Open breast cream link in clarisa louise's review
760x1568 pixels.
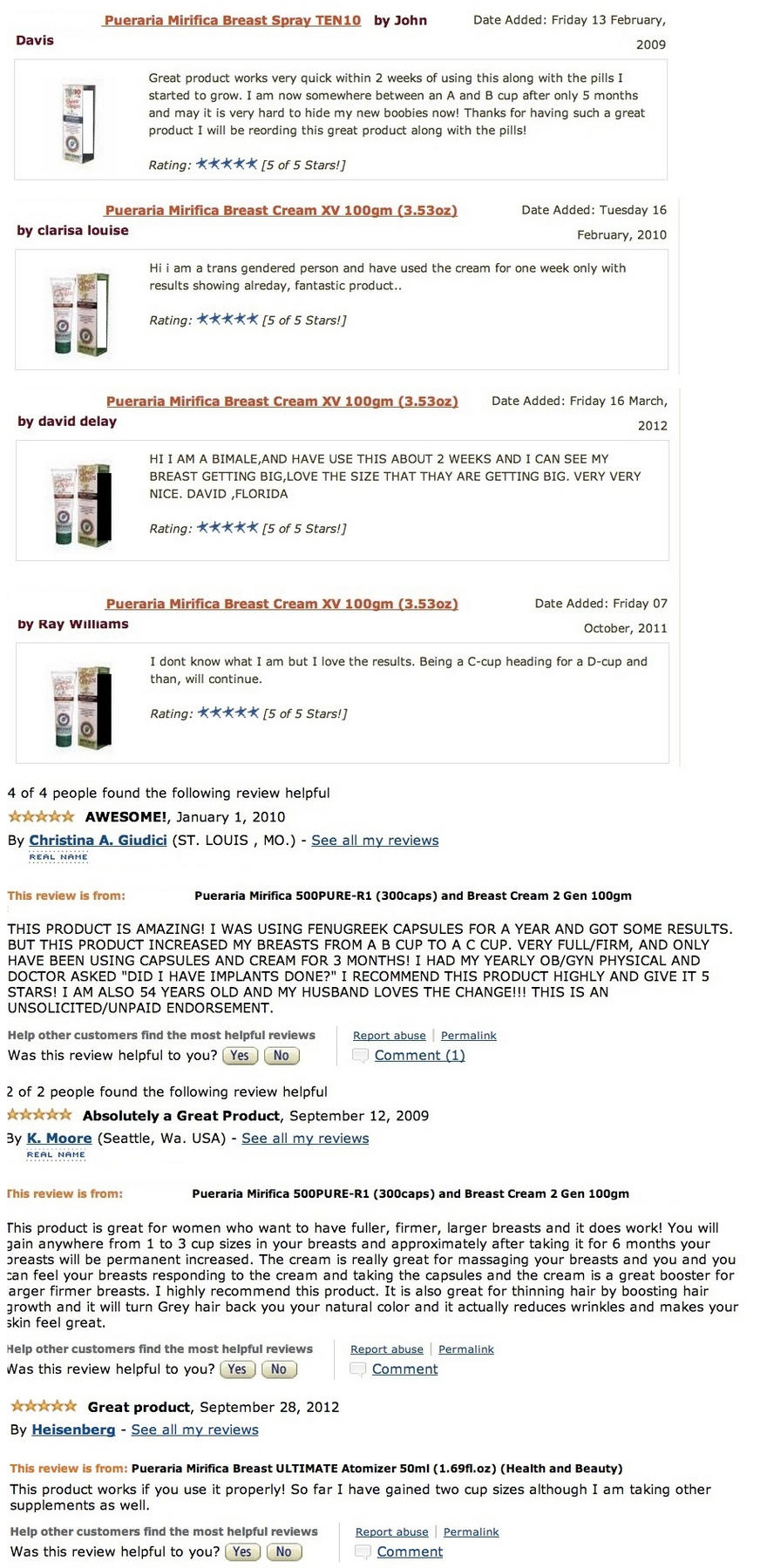[x=281, y=210]
